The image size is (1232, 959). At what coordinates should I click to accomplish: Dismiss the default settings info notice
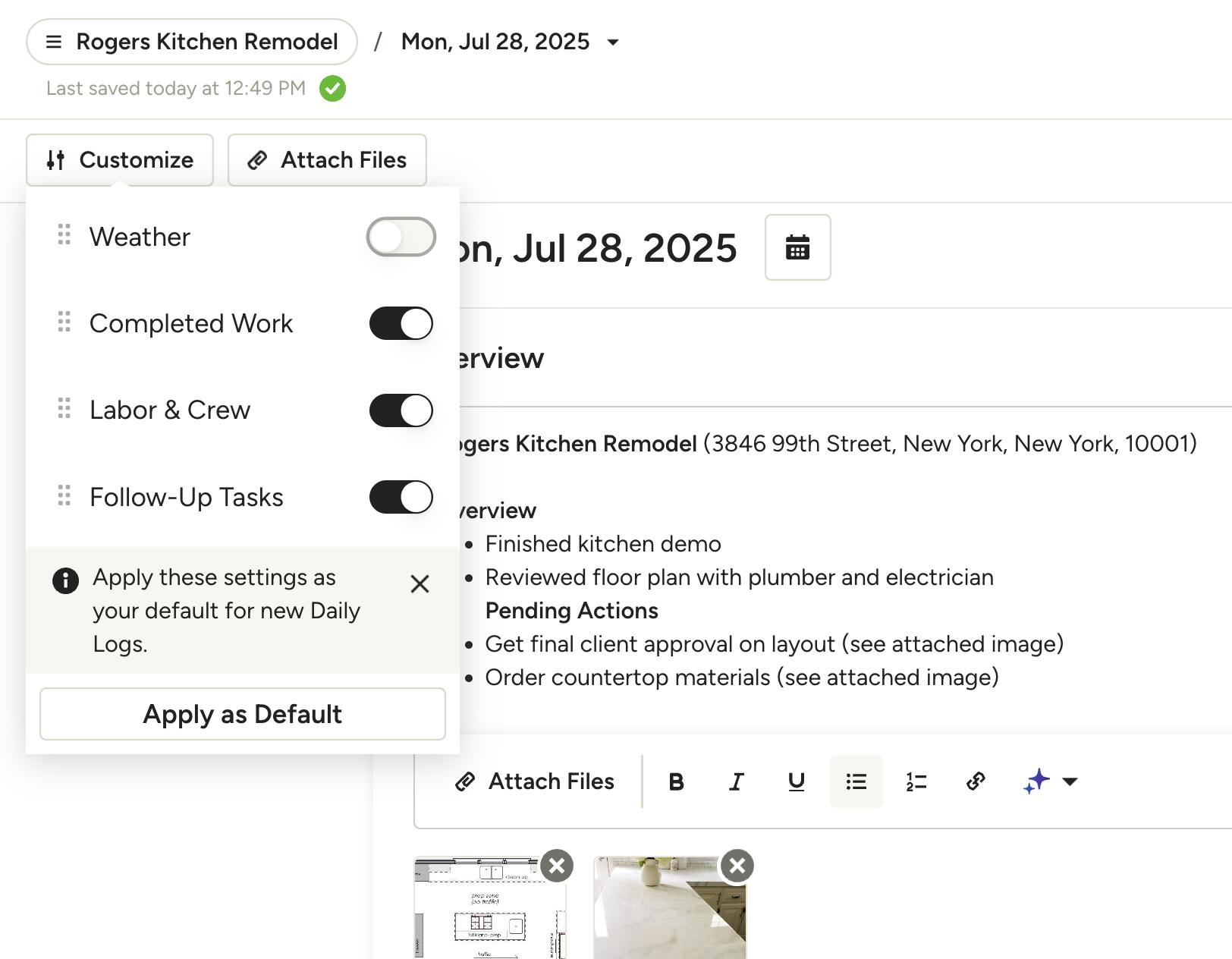click(x=420, y=583)
